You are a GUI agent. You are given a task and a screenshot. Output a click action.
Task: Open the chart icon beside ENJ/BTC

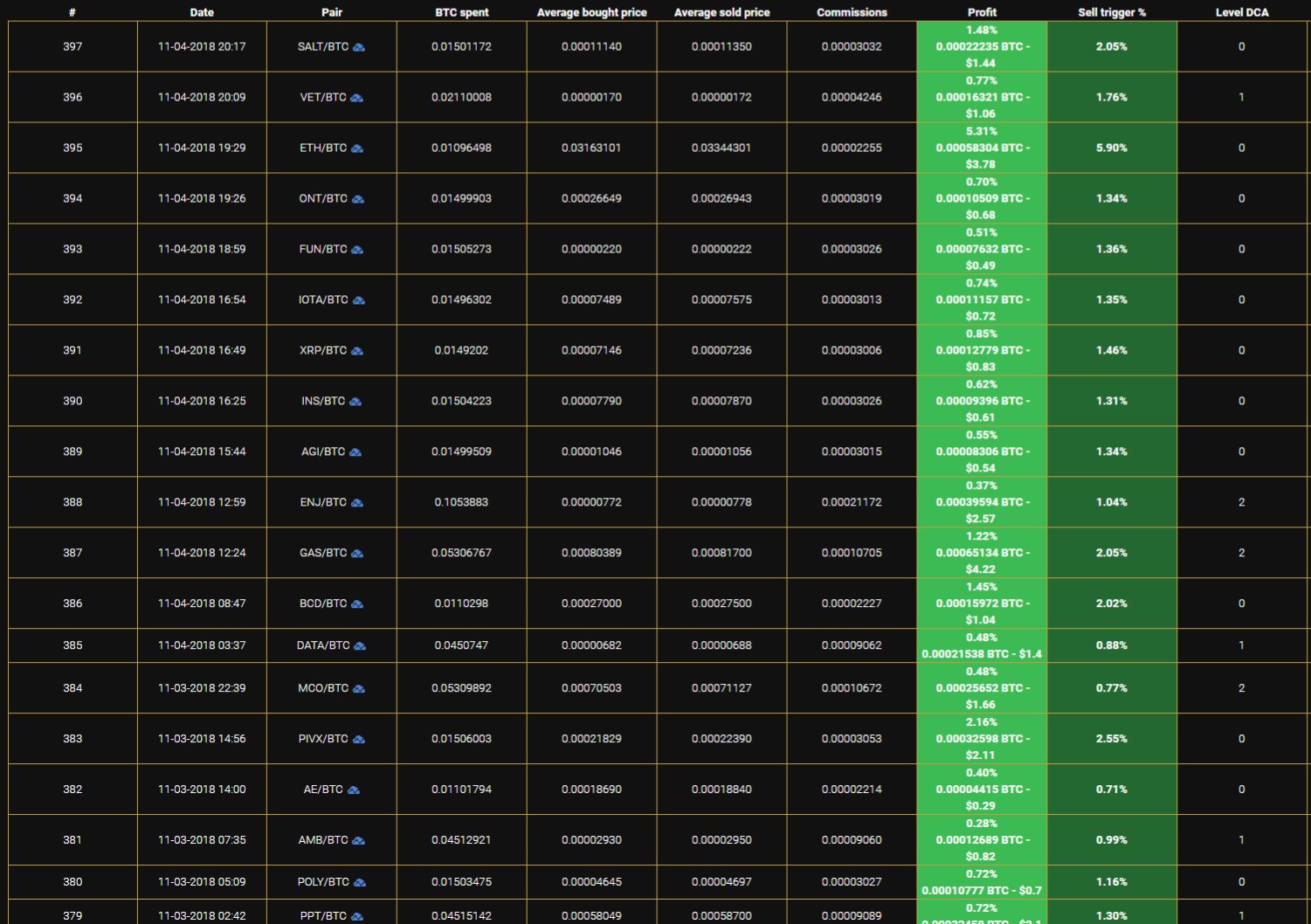(x=357, y=503)
